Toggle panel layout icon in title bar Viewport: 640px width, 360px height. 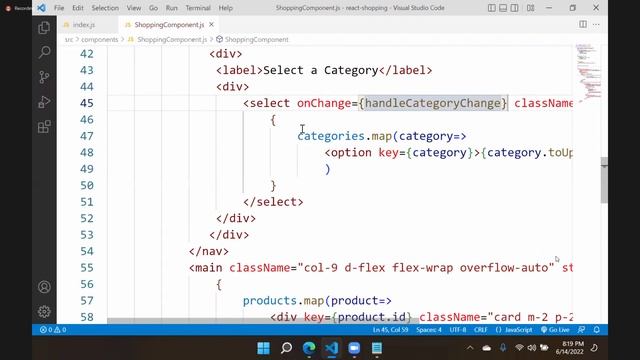click(x=503, y=8)
